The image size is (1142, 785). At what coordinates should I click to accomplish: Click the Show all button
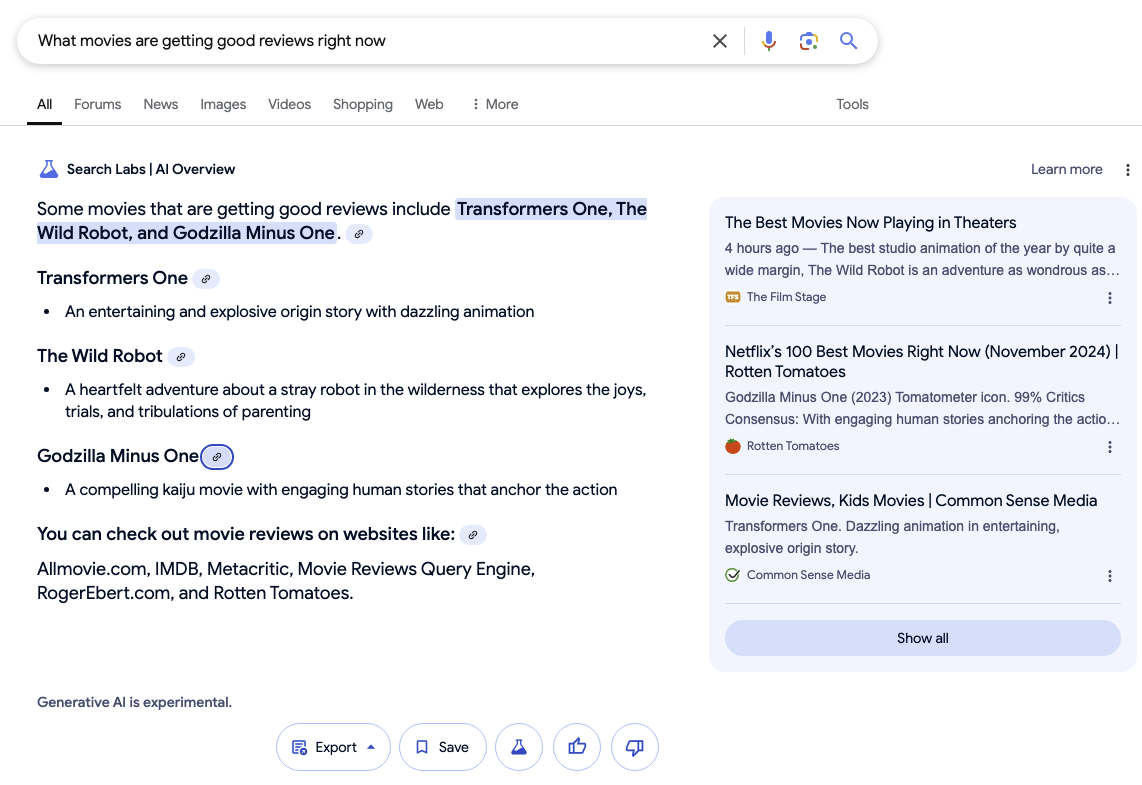pyautogui.click(x=922, y=637)
